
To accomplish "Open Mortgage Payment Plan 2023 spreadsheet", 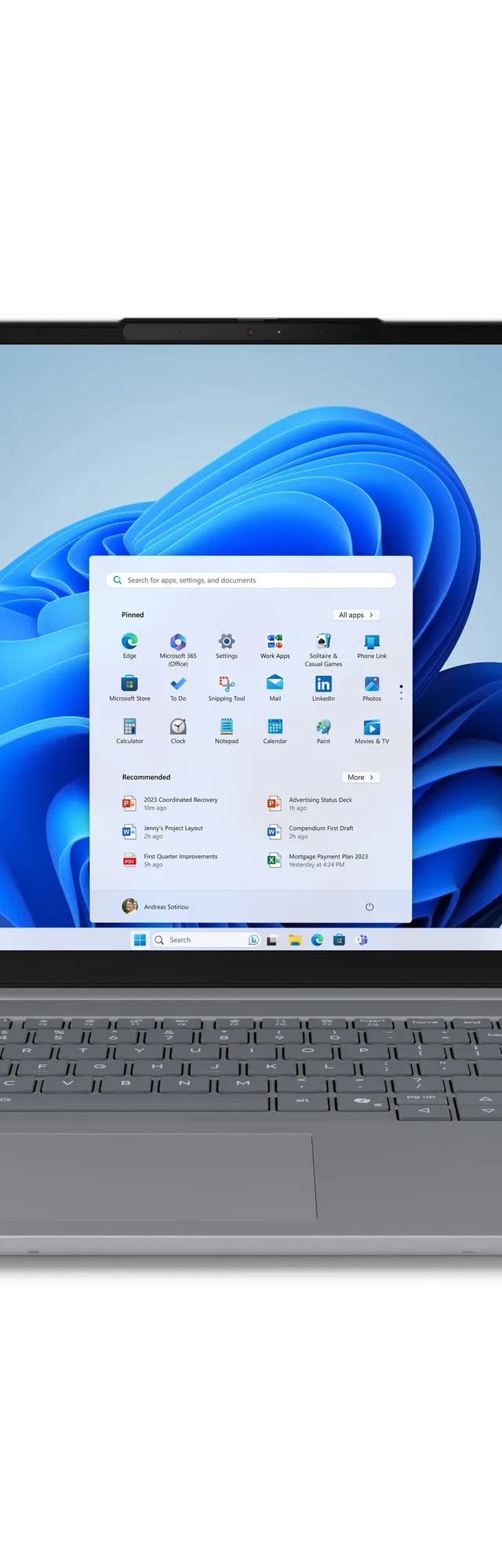I will [x=318, y=860].
